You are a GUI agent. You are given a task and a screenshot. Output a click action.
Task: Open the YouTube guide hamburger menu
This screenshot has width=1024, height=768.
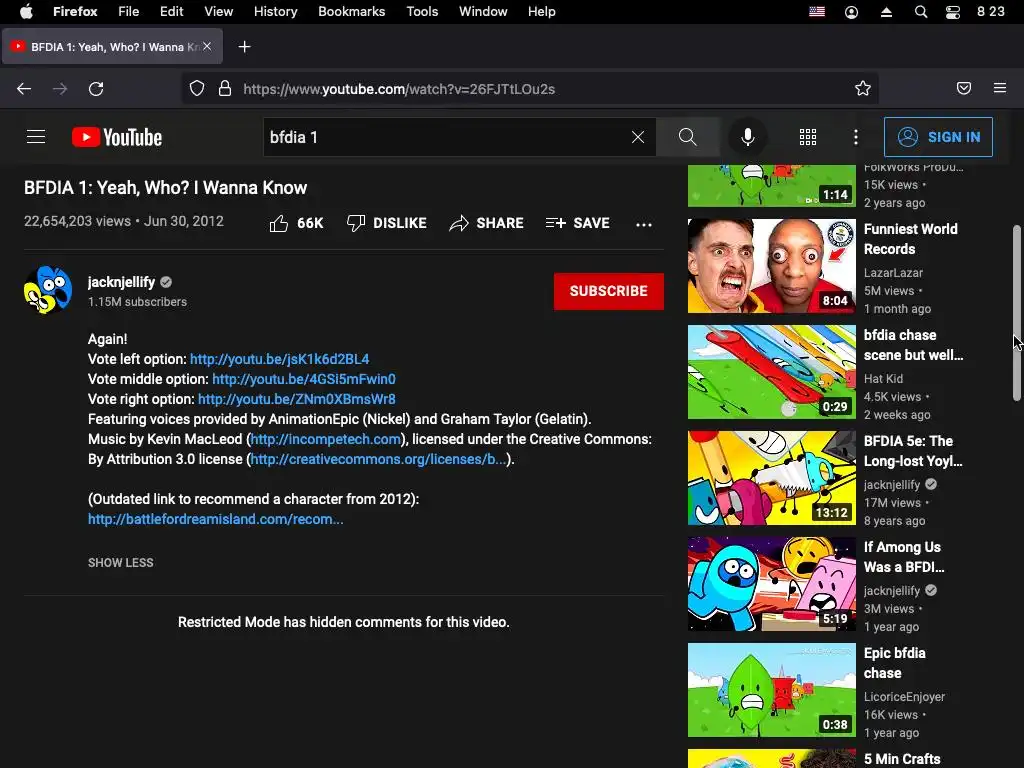pos(36,136)
